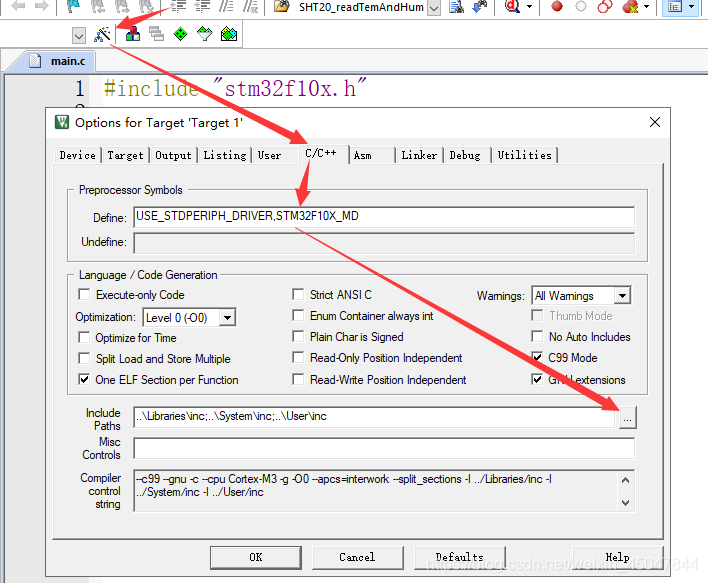Click Select Software Packs icon

point(205,34)
